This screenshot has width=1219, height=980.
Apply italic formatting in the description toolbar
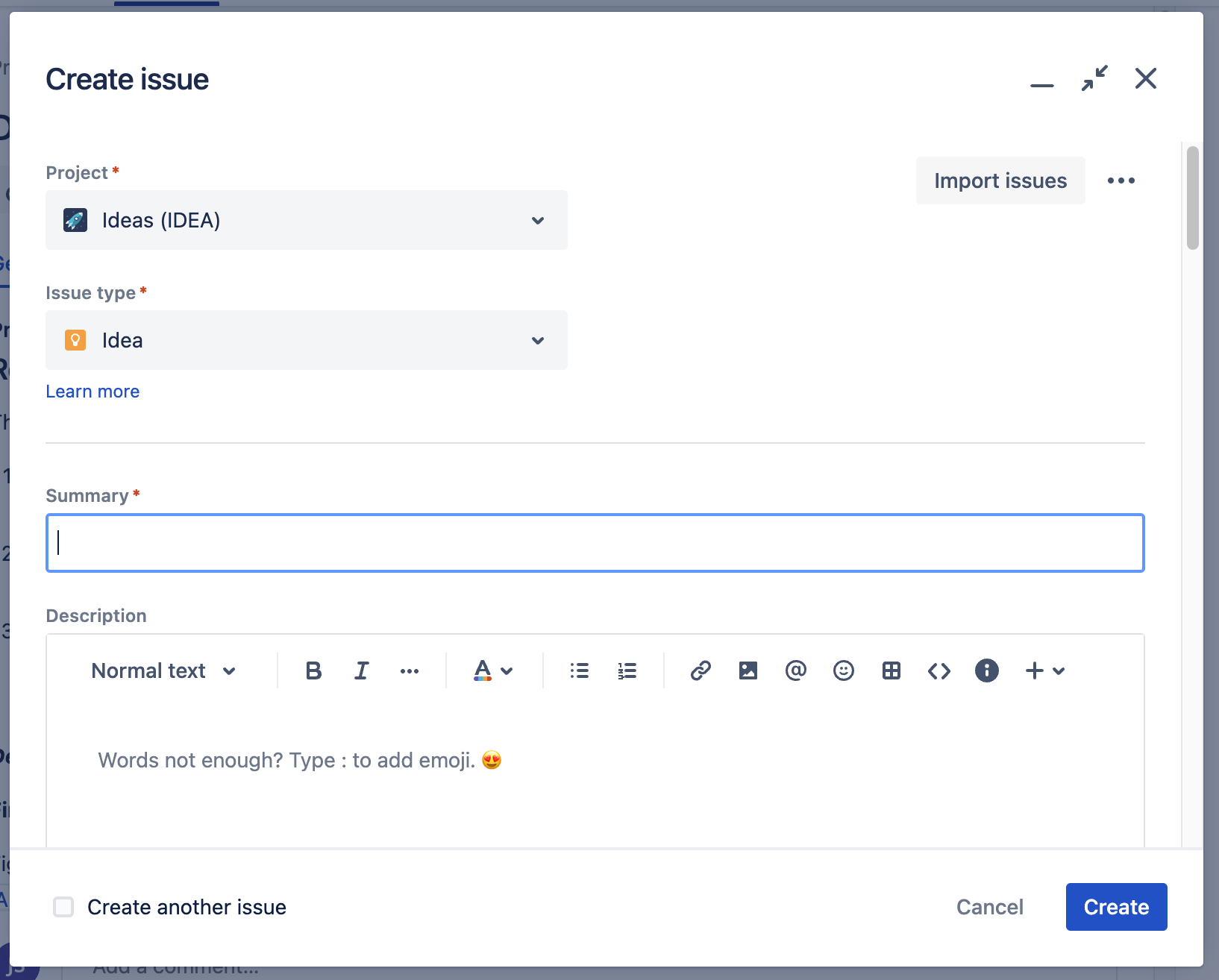pyautogui.click(x=361, y=670)
